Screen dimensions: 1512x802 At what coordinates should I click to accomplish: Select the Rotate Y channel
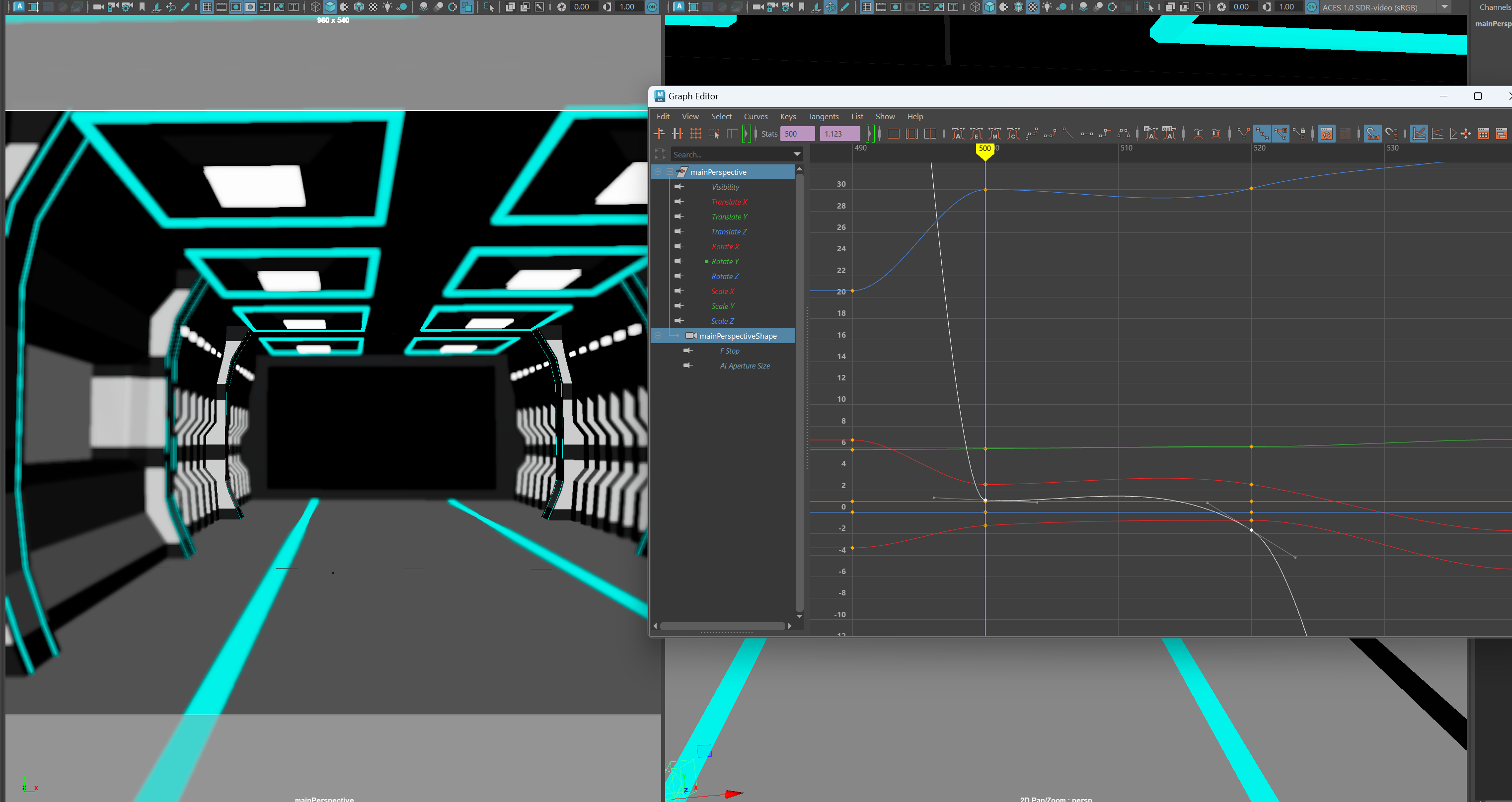(725, 262)
